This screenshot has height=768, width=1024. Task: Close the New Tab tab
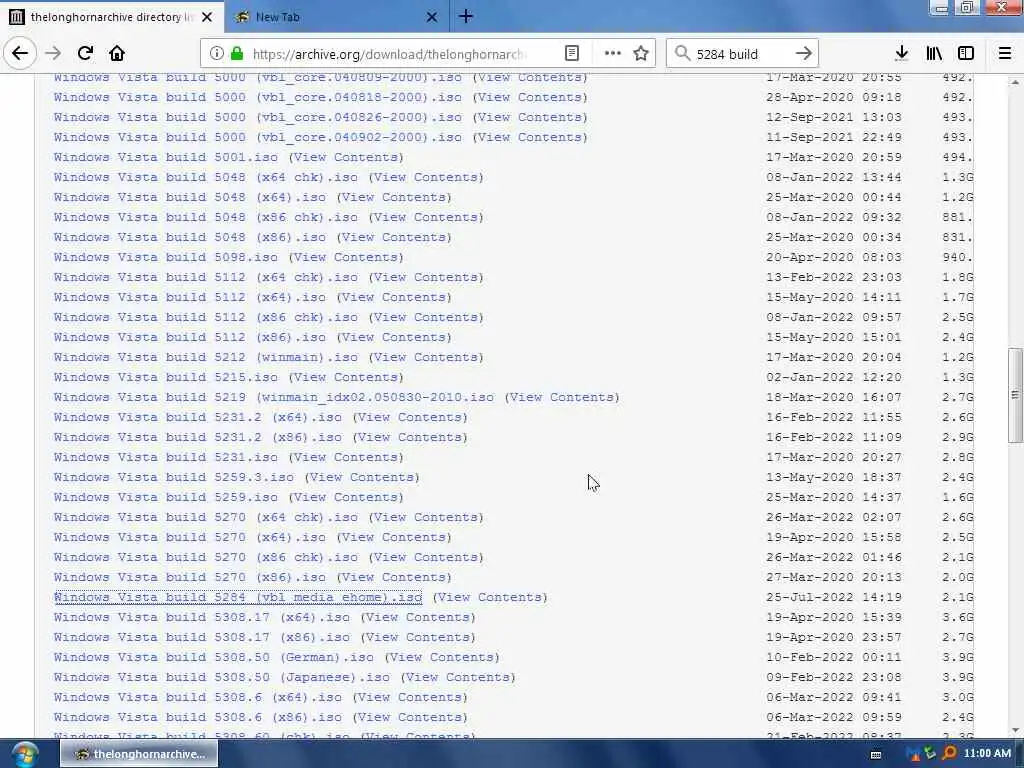pyautogui.click(x=432, y=17)
